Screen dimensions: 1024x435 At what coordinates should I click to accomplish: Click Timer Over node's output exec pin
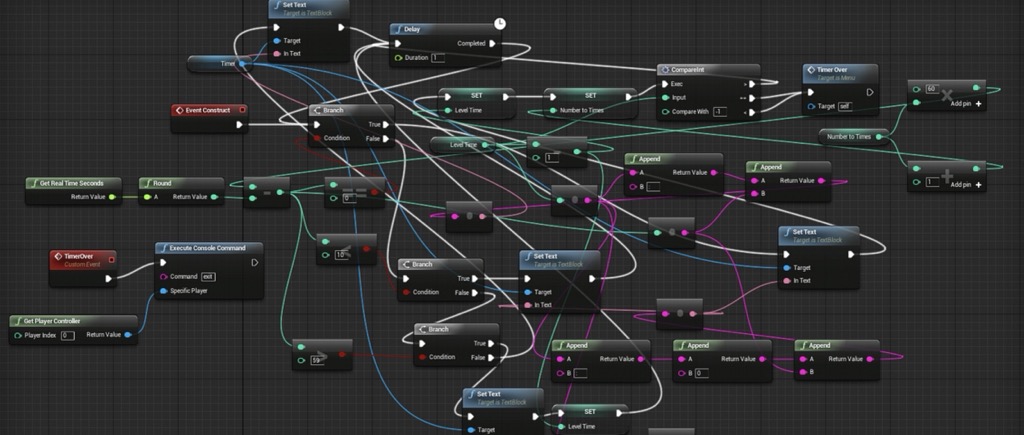870,92
